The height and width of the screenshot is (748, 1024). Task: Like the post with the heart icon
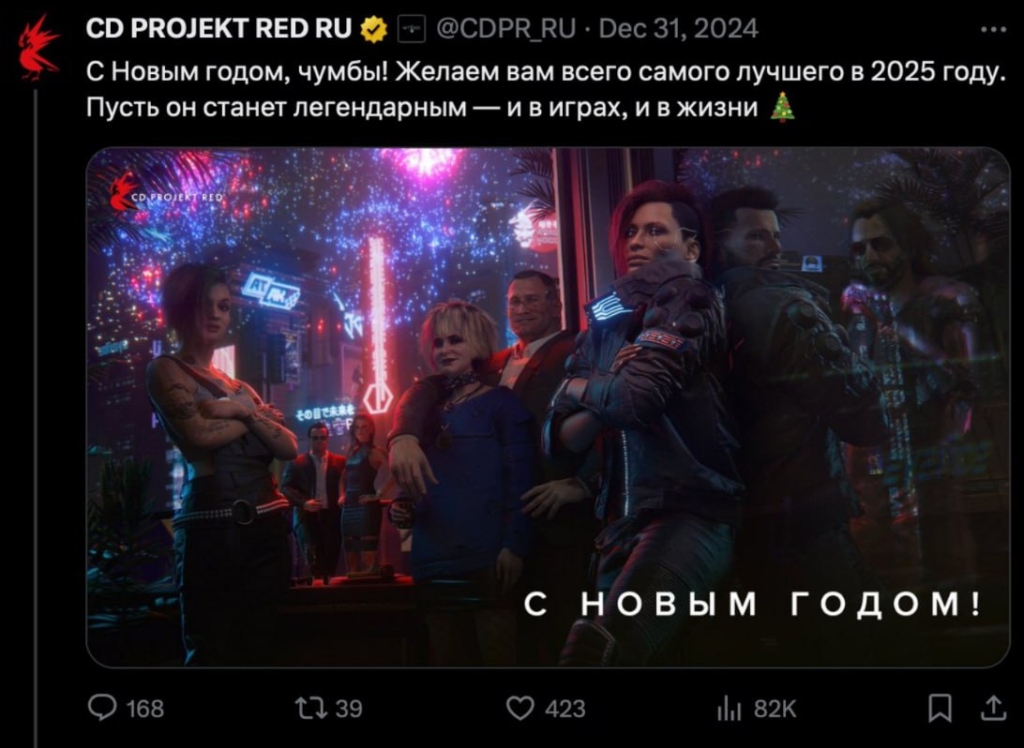point(520,708)
